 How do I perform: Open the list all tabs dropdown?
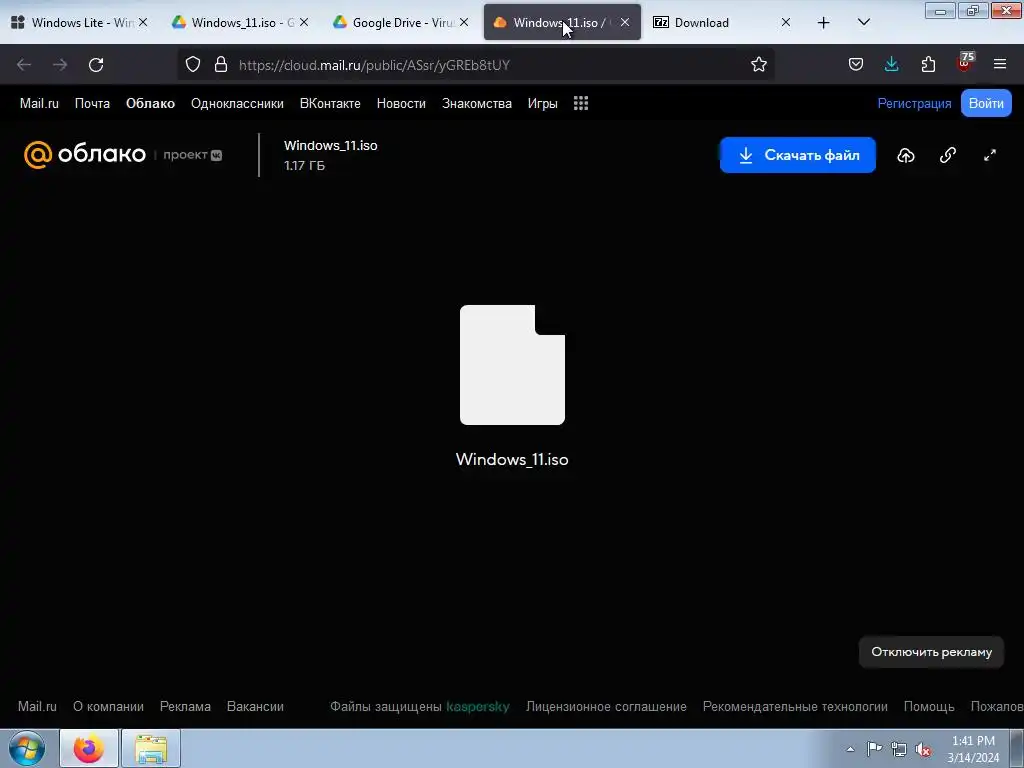(x=863, y=22)
